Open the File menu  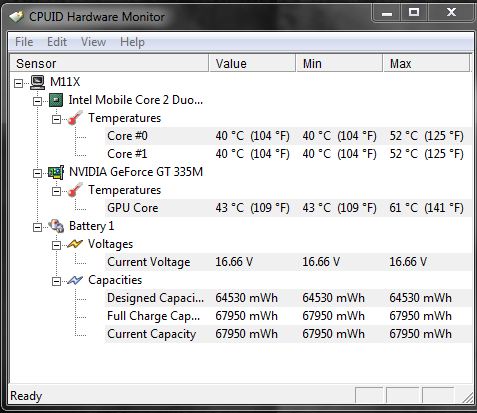tap(24, 42)
